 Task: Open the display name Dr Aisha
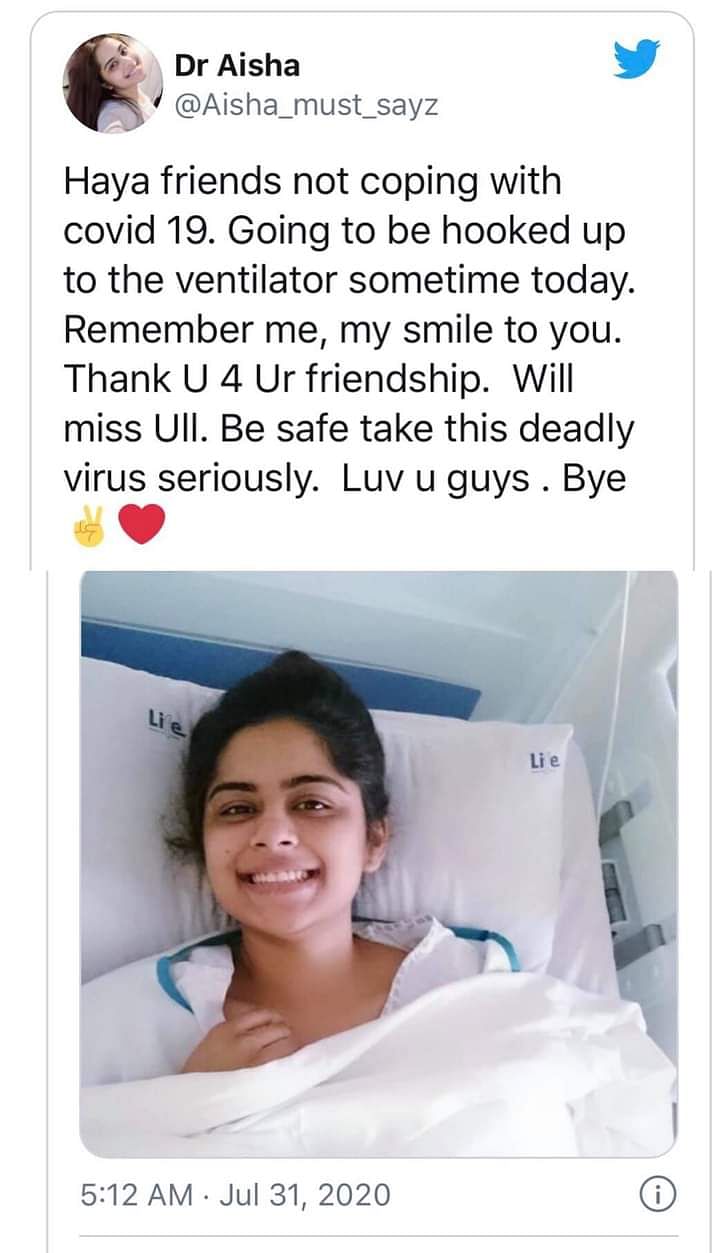click(237, 66)
